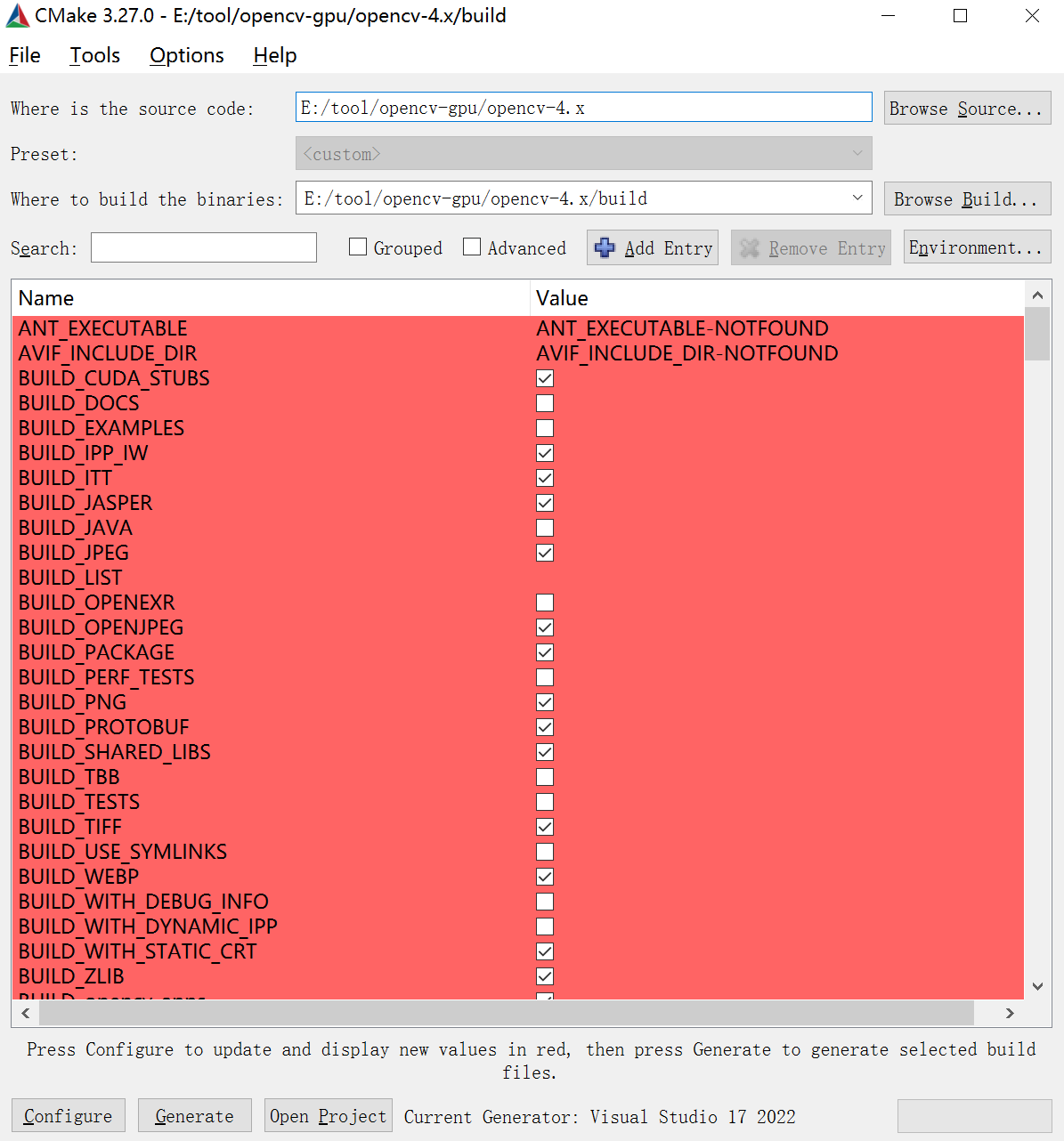Click the source code path field
Screen dimensions: 1064x1141
tap(584, 108)
